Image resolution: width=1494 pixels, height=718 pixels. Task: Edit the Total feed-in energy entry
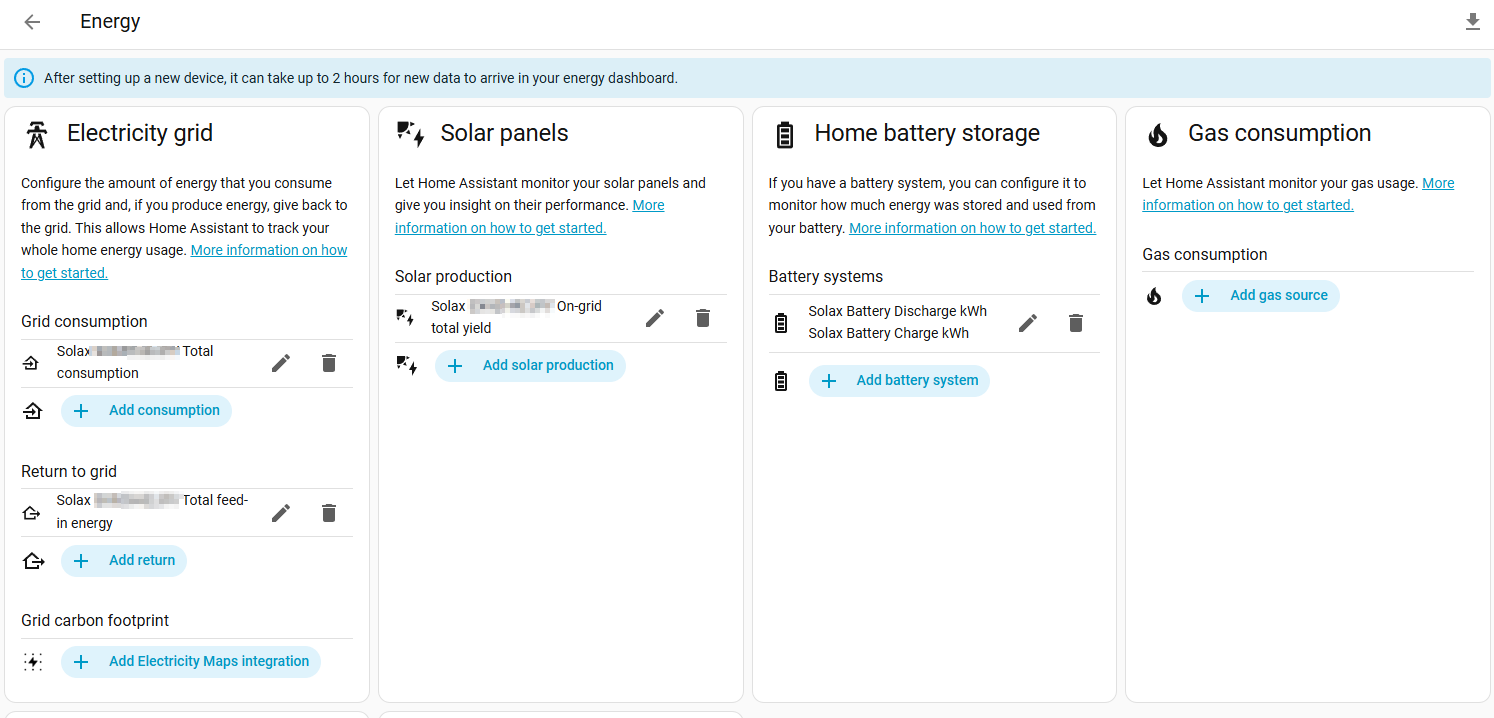pyautogui.click(x=281, y=513)
